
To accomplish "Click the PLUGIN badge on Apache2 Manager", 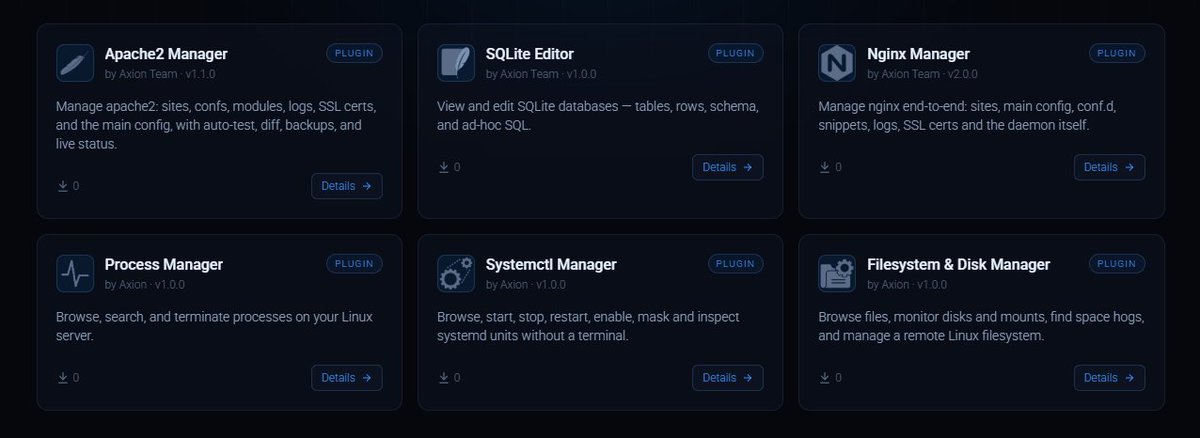I will pyautogui.click(x=354, y=53).
